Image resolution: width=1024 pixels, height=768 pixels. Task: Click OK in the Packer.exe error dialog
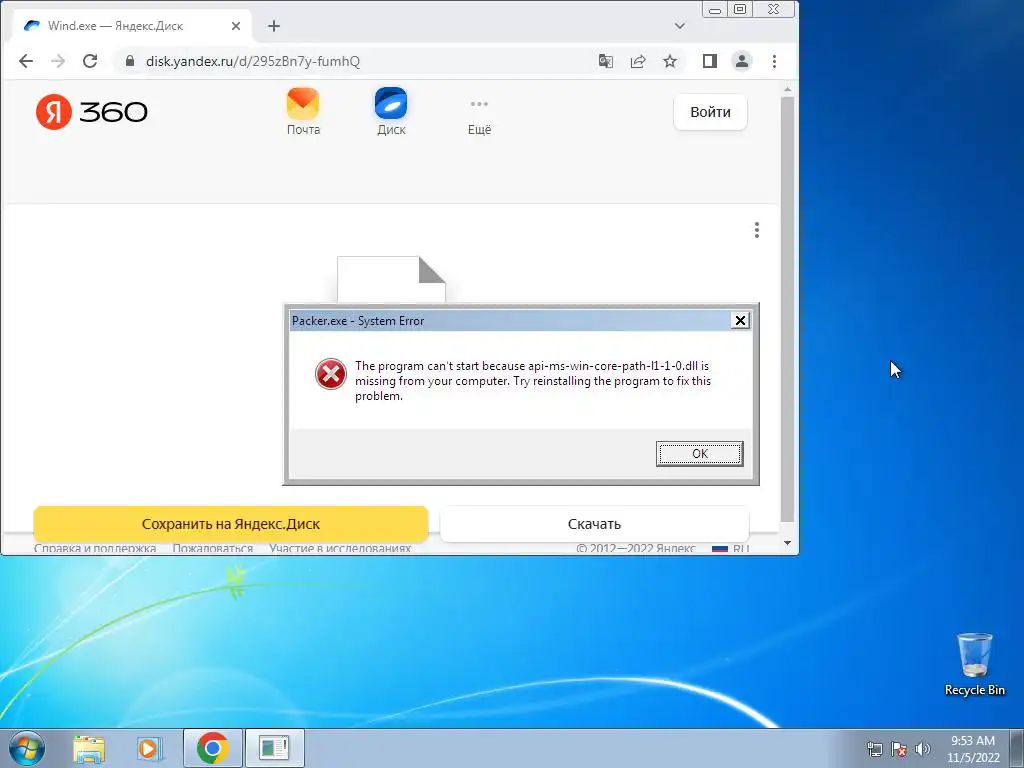coord(699,454)
